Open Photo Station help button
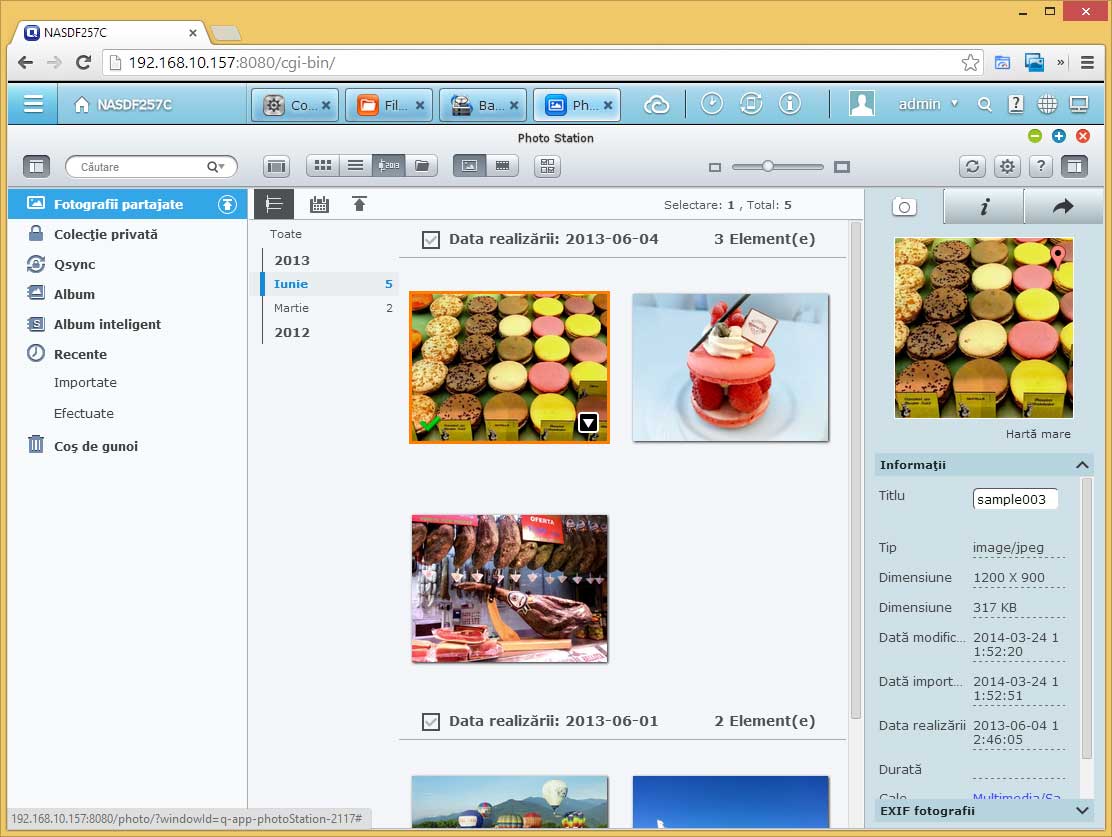Image resolution: width=1112 pixels, height=837 pixels. click(x=1040, y=167)
